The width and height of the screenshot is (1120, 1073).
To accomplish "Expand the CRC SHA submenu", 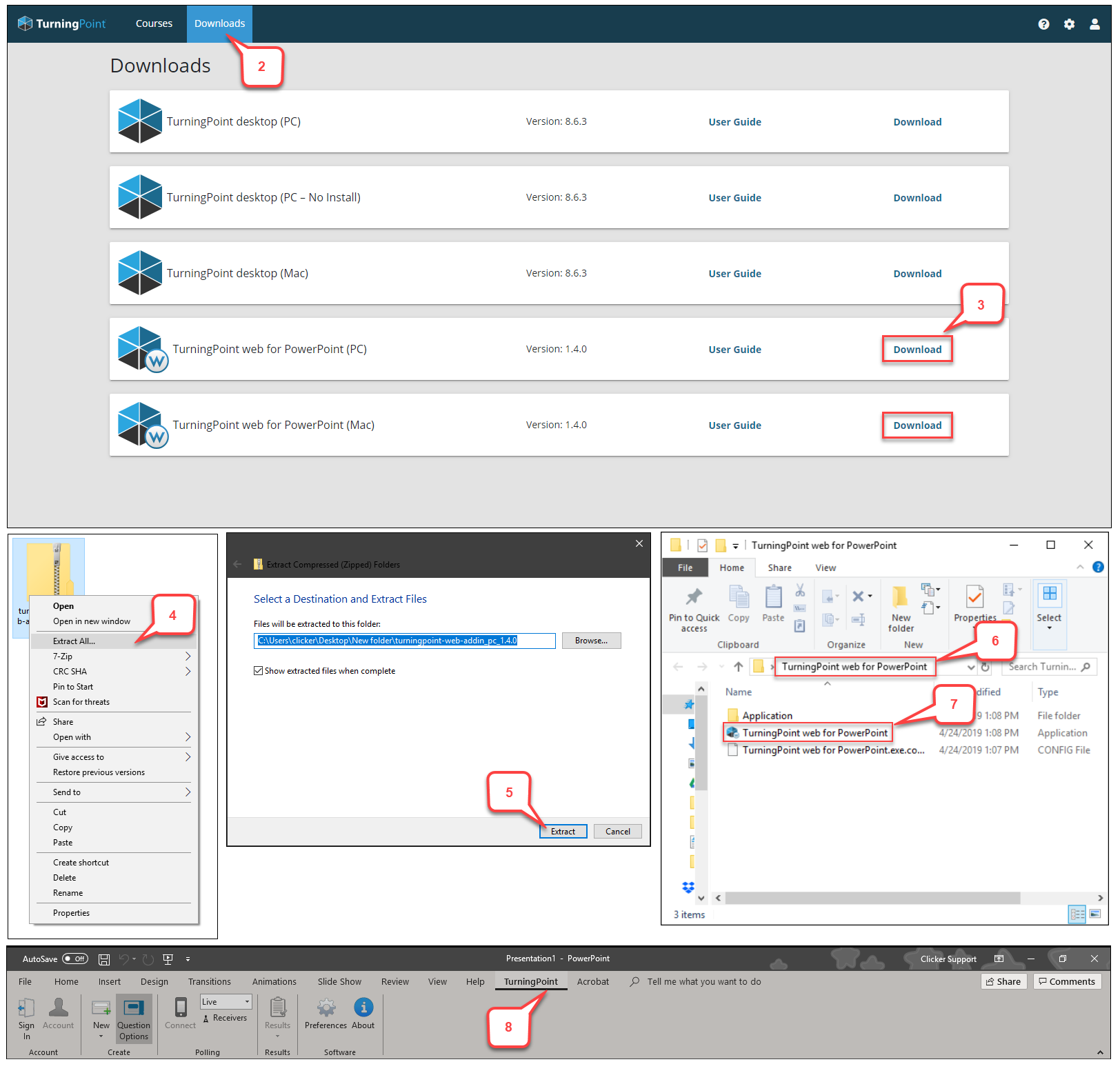I will (x=188, y=671).
